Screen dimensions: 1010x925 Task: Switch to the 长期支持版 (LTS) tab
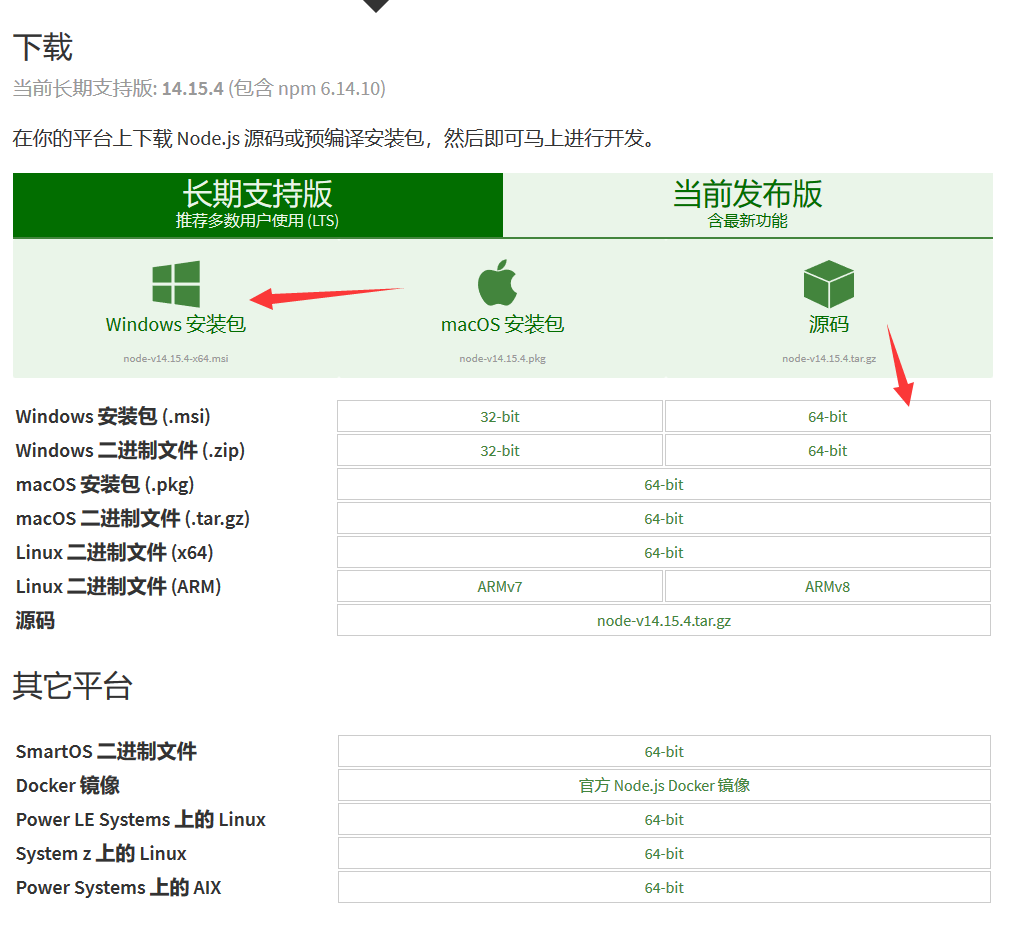click(258, 205)
